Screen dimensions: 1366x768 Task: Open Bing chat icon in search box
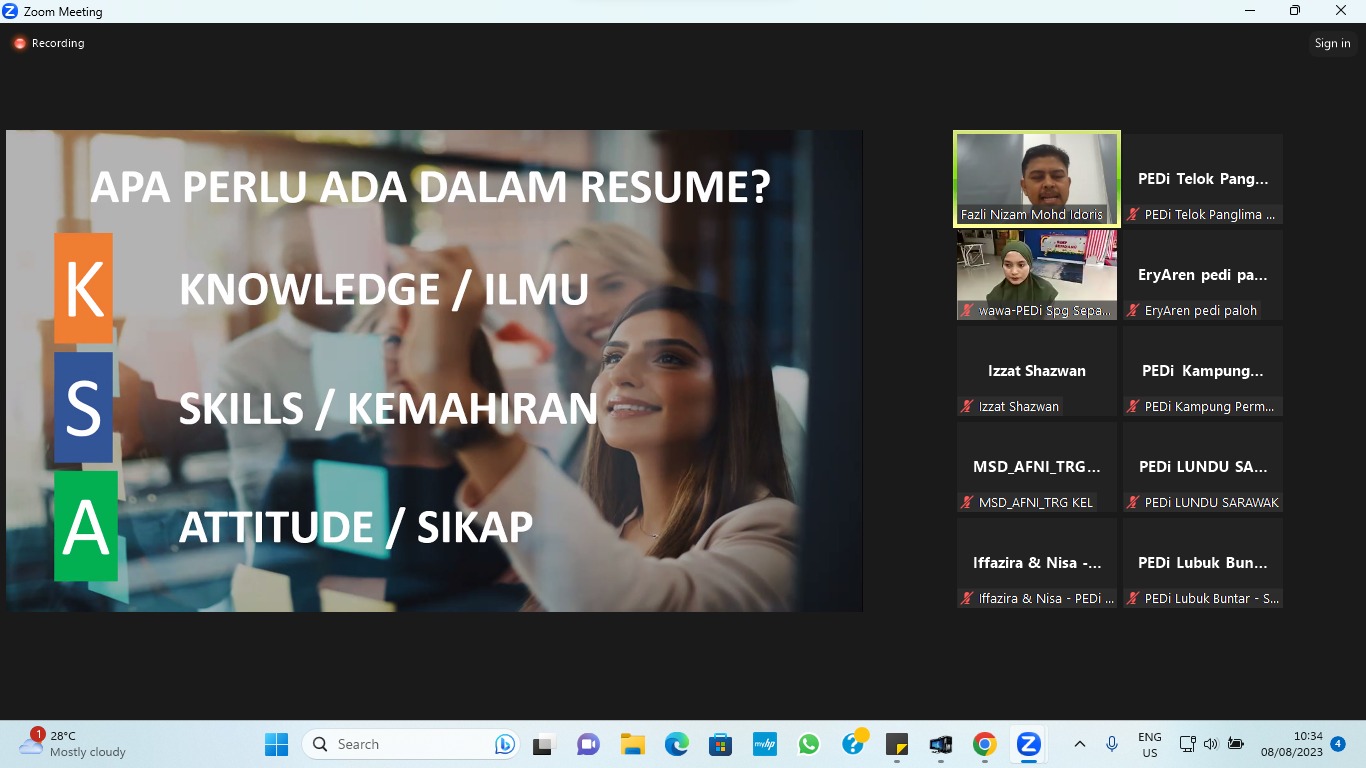pyautogui.click(x=504, y=744)
